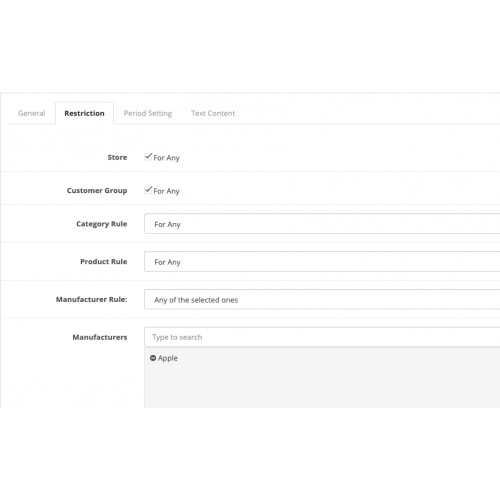Viewport: 500px width, 500px height.
Task: Click the Store field label
Action: point(117,157)
